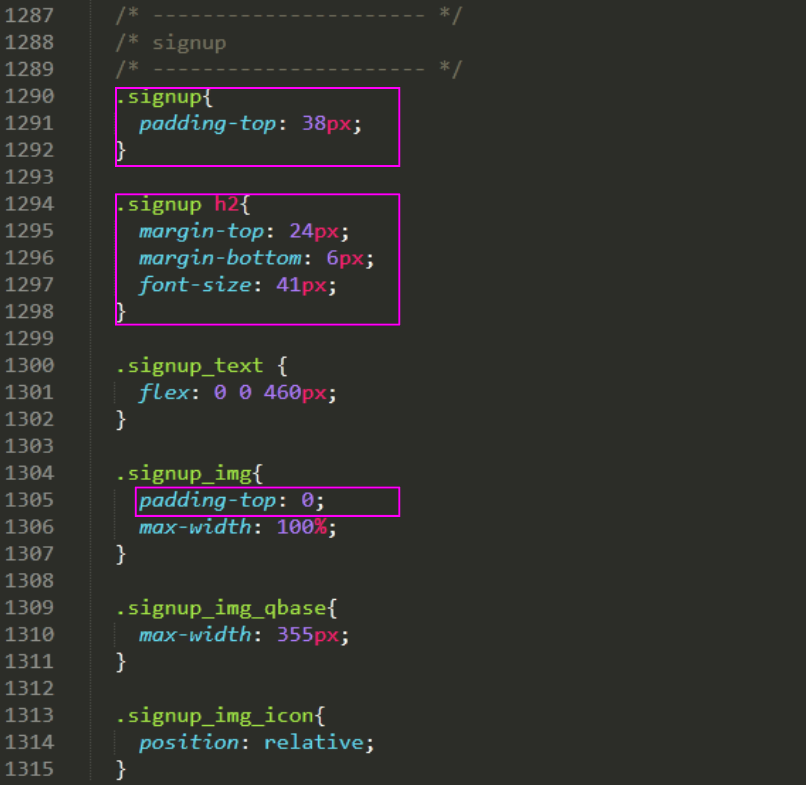Click line number 1315 in the gutter
Screen dimensions: 806x785
[x=29, y=769]
